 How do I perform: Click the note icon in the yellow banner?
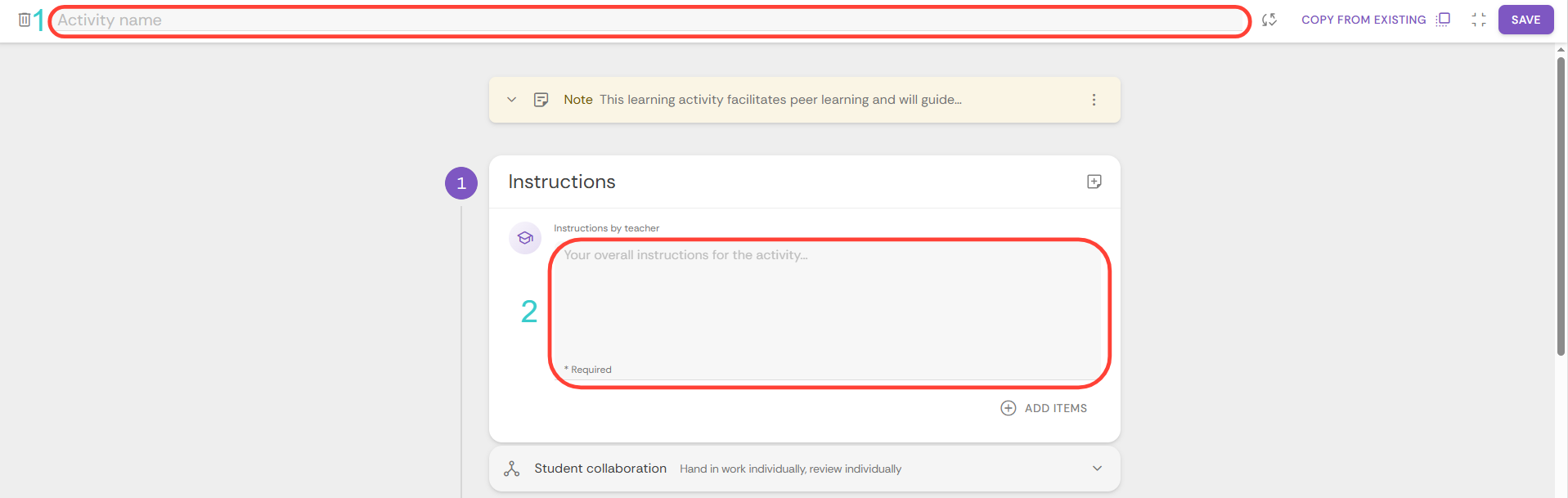coord(541,100)
